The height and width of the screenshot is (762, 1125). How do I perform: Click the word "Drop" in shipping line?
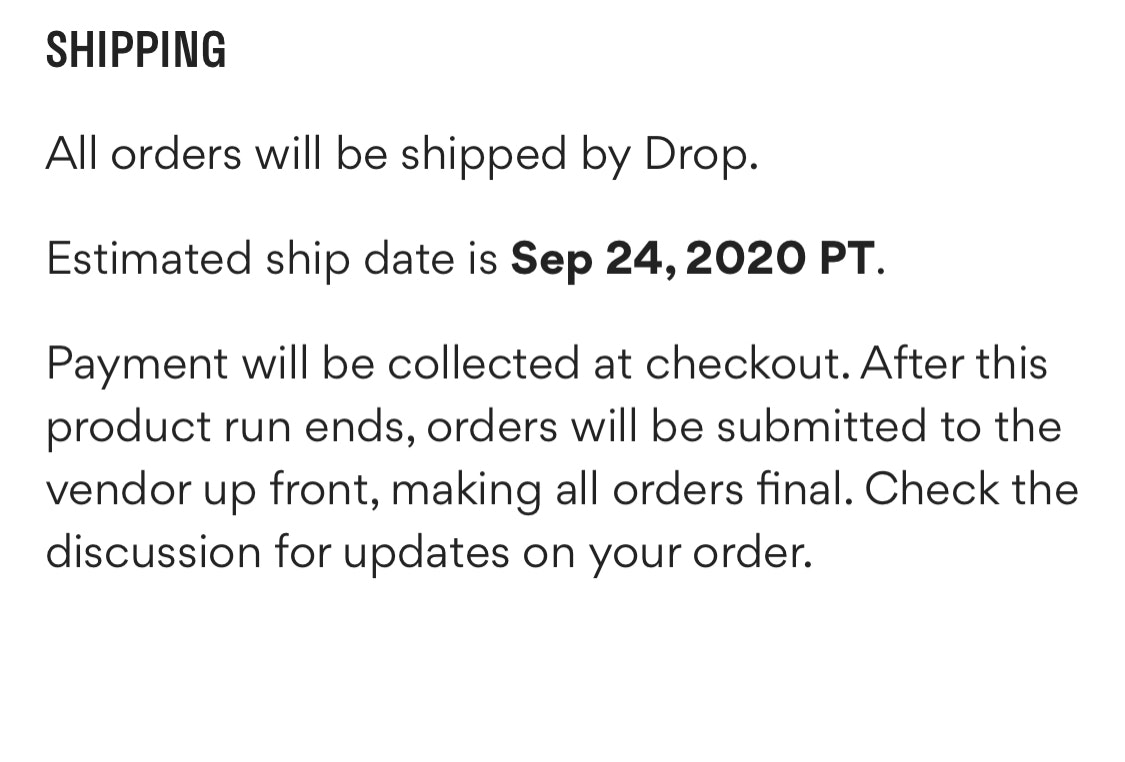[695, 155]
